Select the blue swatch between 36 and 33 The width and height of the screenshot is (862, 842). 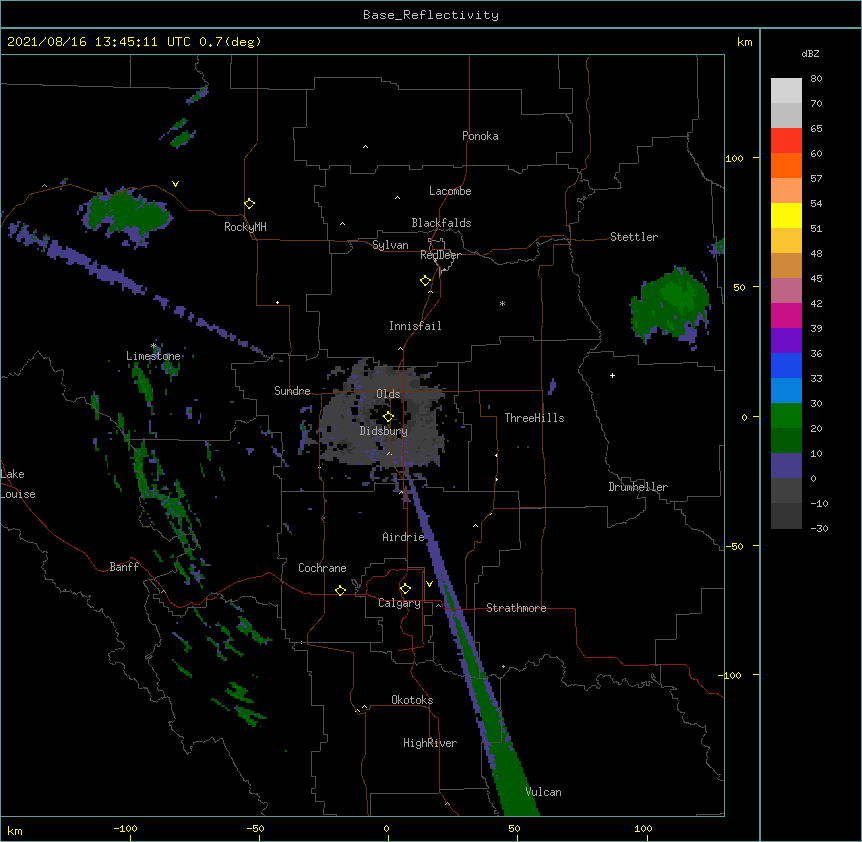click(x=786, y=365)
